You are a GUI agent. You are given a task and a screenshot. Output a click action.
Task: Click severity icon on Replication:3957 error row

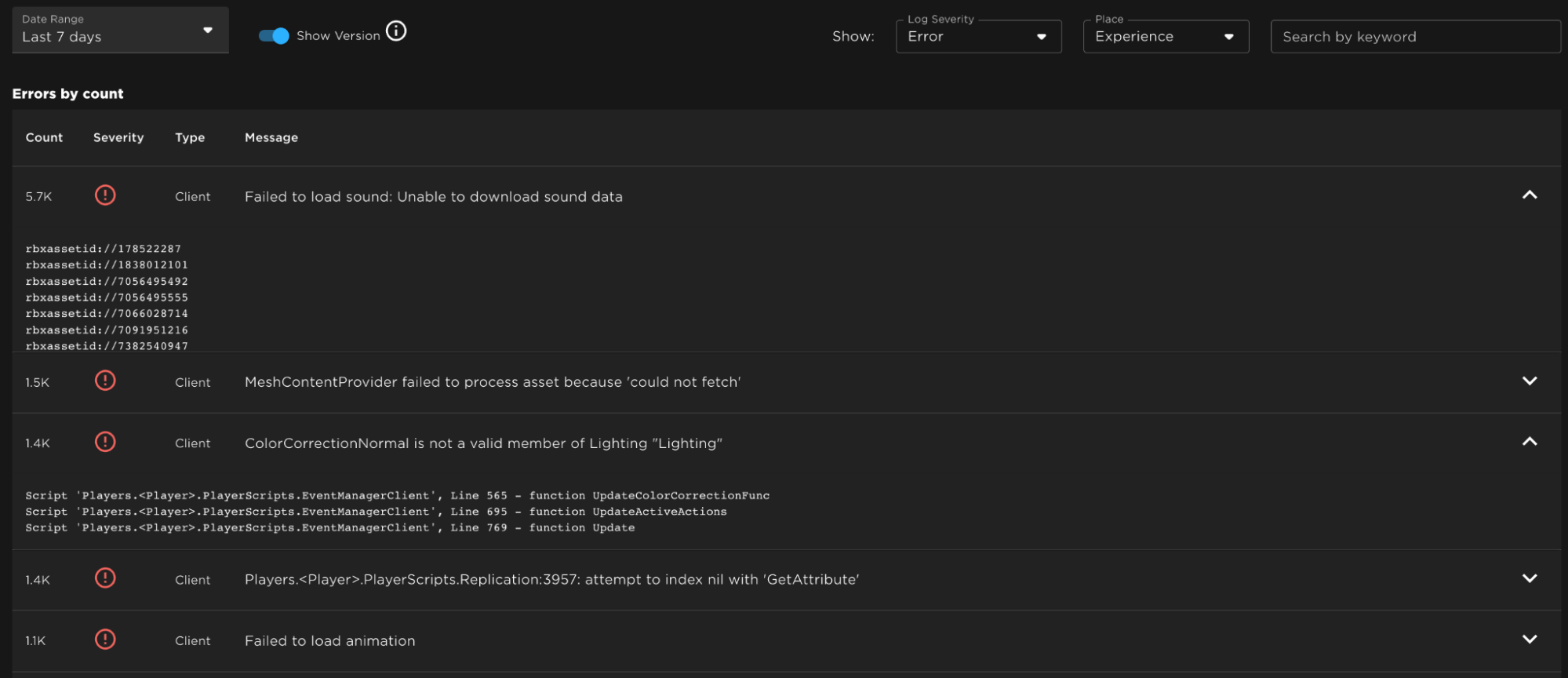click(105, 579)
